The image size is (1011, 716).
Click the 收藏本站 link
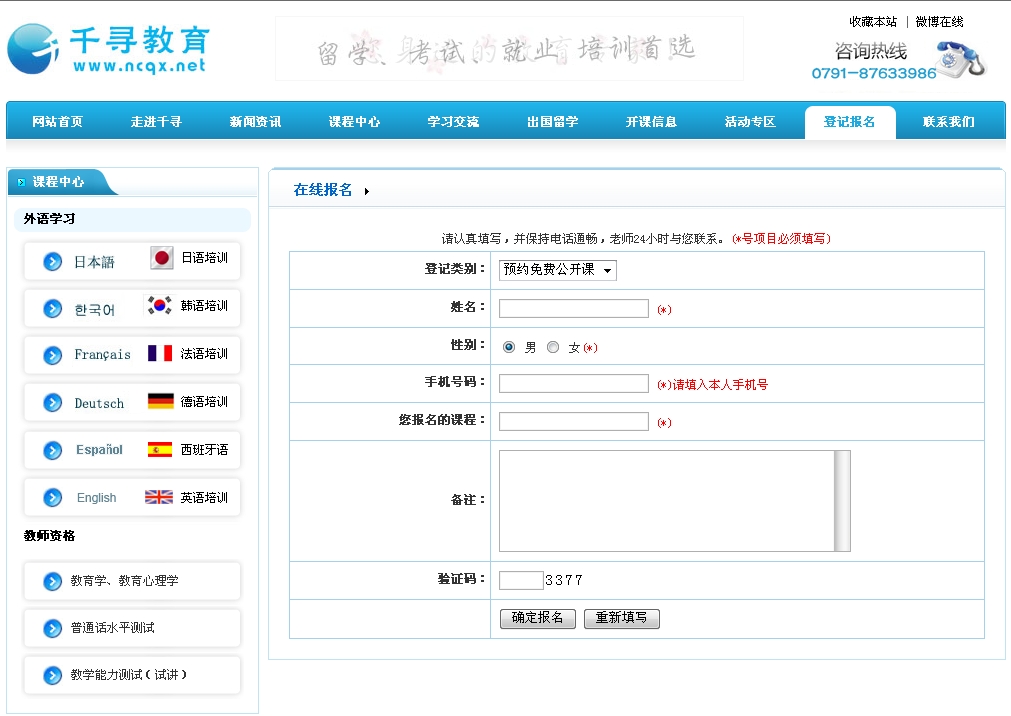873,22
